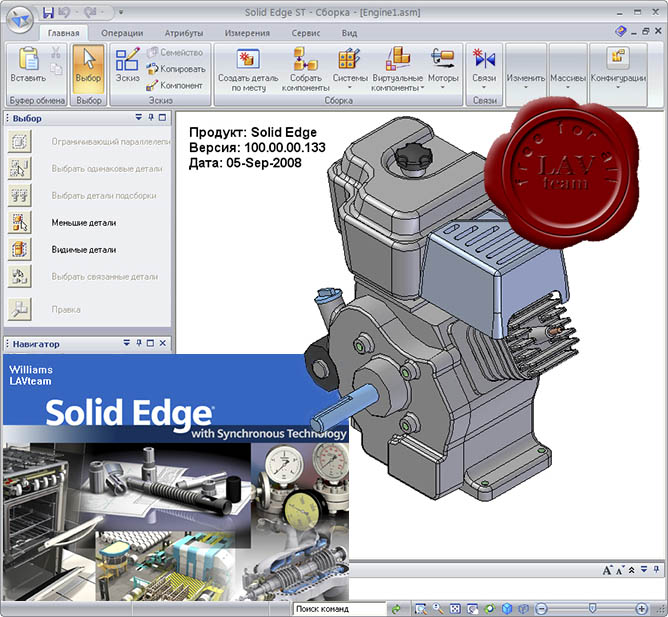Undo the last action in the quick access toolbar
668x617 pixels.
click(x=64, y=12)
